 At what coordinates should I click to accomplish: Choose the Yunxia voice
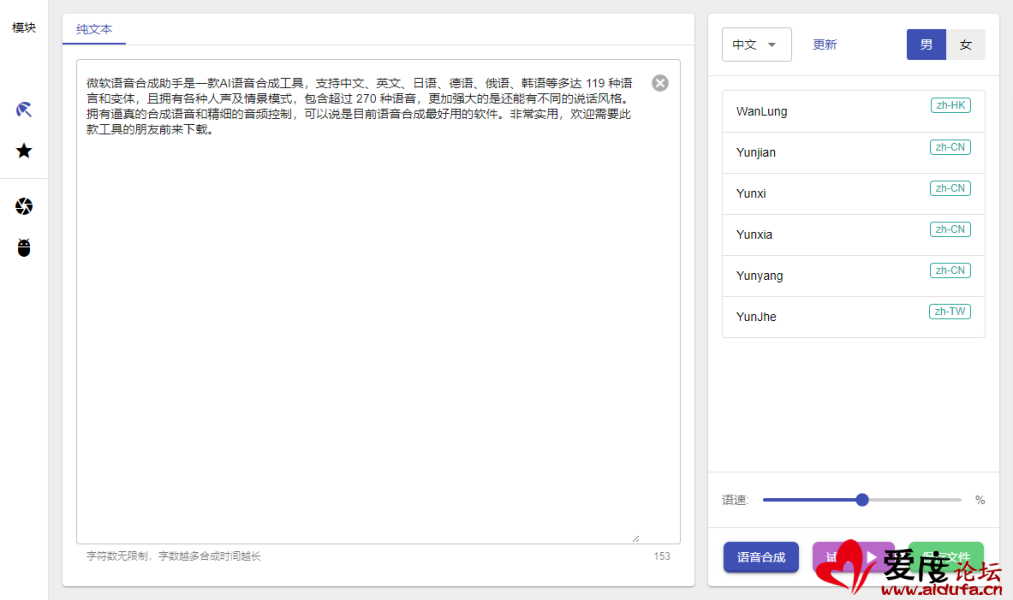point(853,234)
